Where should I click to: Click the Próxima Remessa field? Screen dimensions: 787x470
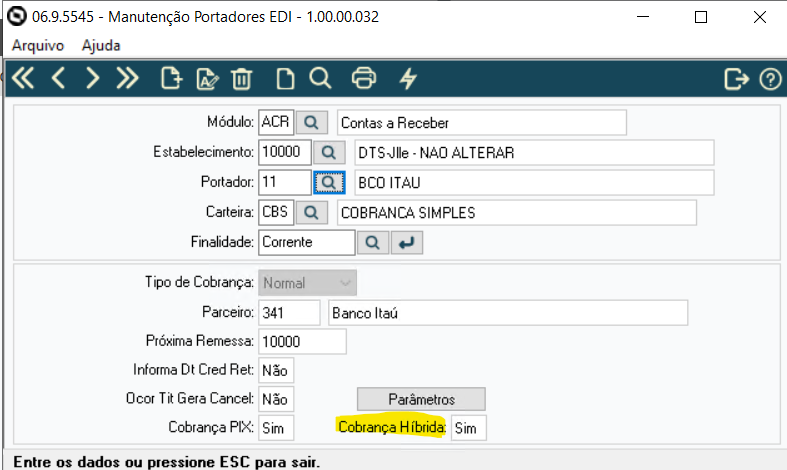[302, 341]
